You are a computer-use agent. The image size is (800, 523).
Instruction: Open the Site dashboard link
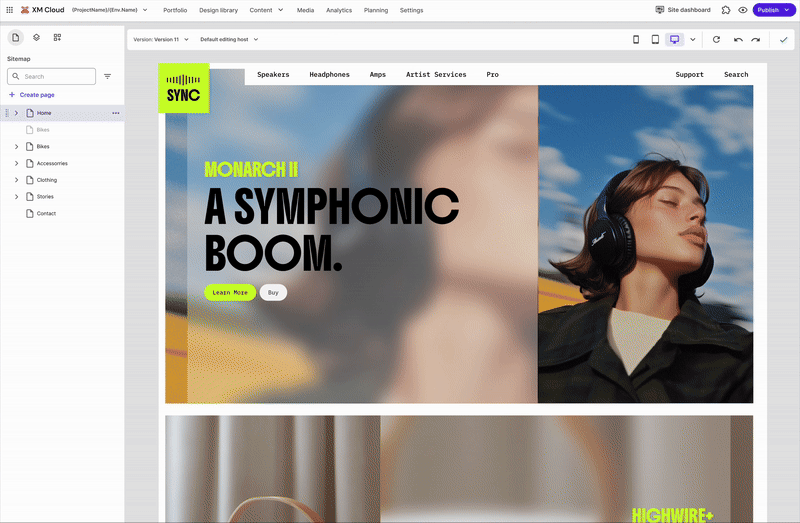683,10
